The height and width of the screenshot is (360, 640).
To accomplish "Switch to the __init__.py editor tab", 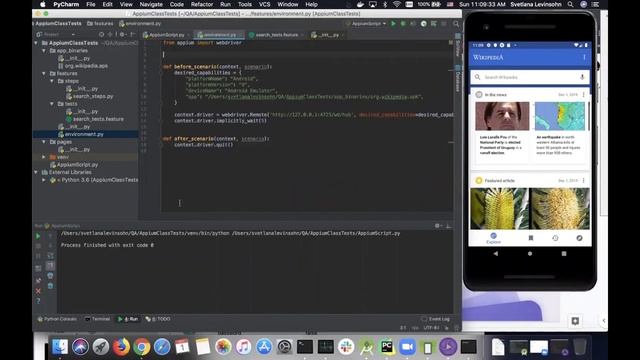I will tap(329, 35).
